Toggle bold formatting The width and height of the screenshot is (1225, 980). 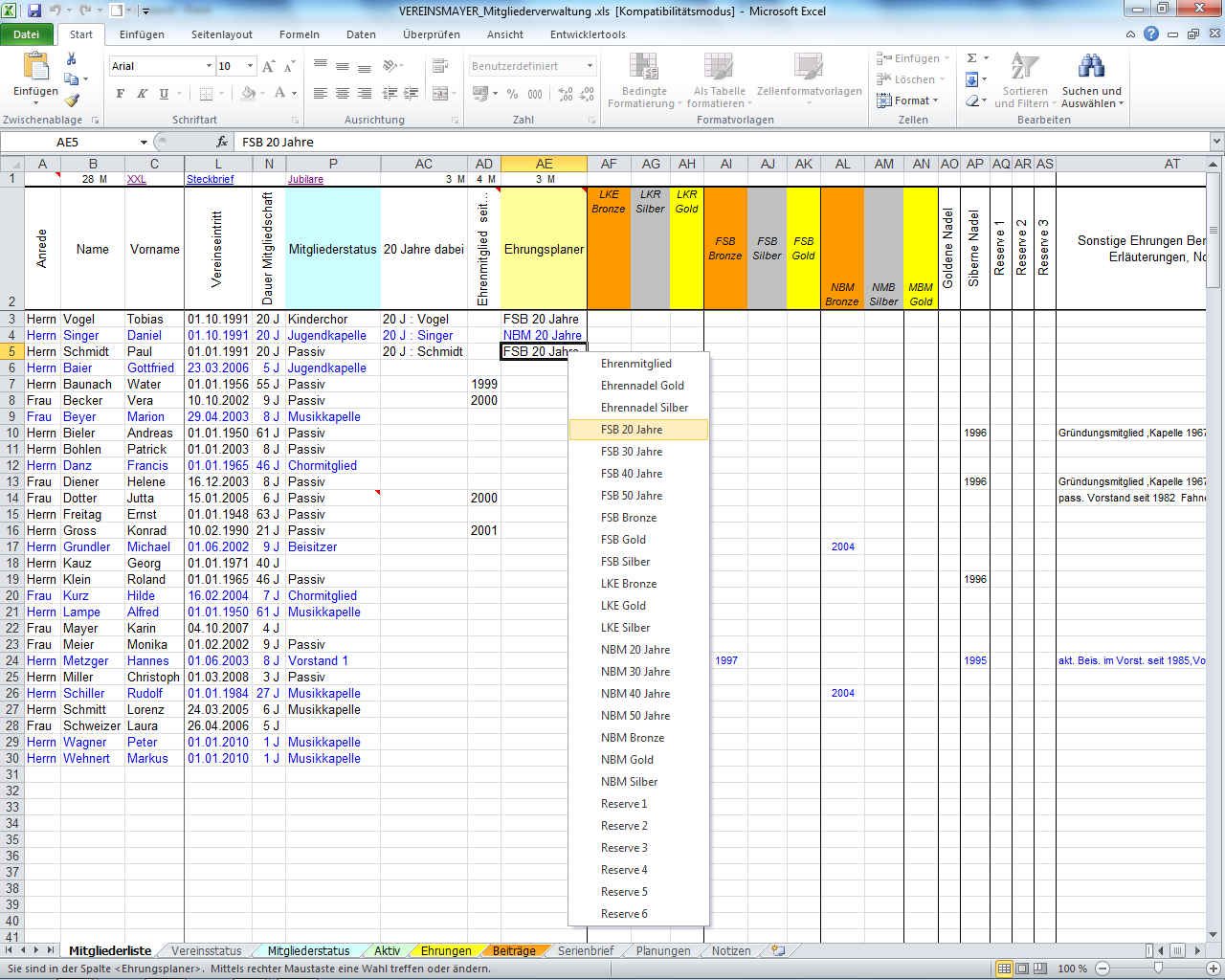[x=121, y=94]
